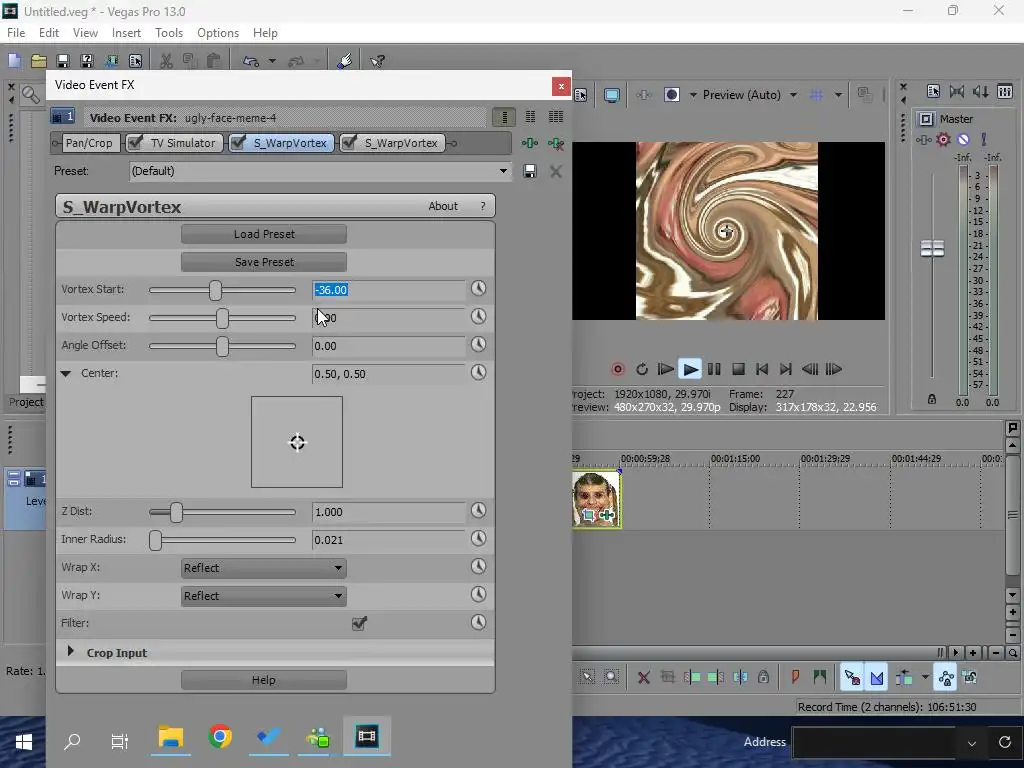Screen dimensions: 1024x768
Task: Open the File menu
Action: (16, 33)
